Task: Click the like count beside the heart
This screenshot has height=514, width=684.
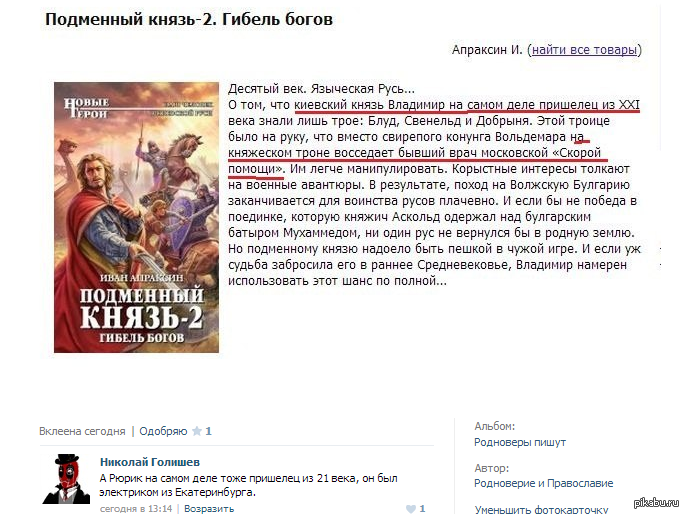Action: click(x=422, y=509)
